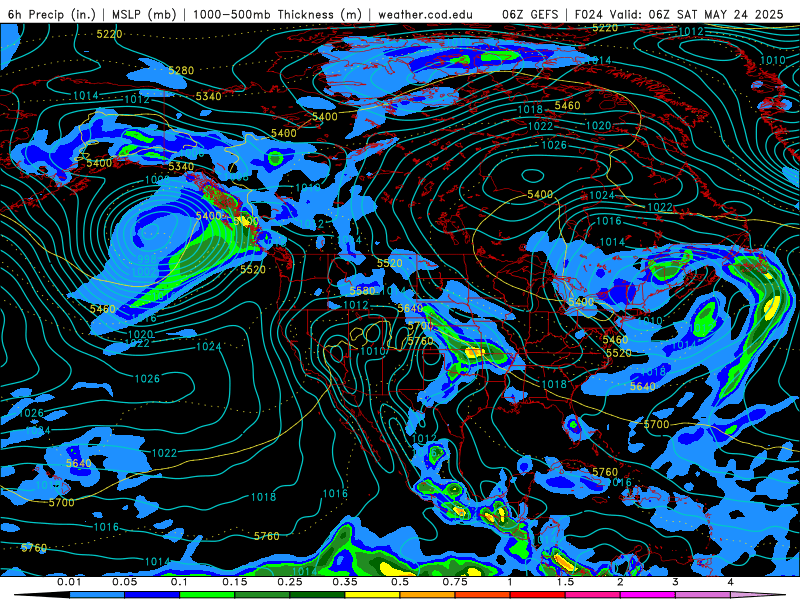Click the 5280 thickness contour label
This screenshot has width=800, height=600.
[181, 70]
